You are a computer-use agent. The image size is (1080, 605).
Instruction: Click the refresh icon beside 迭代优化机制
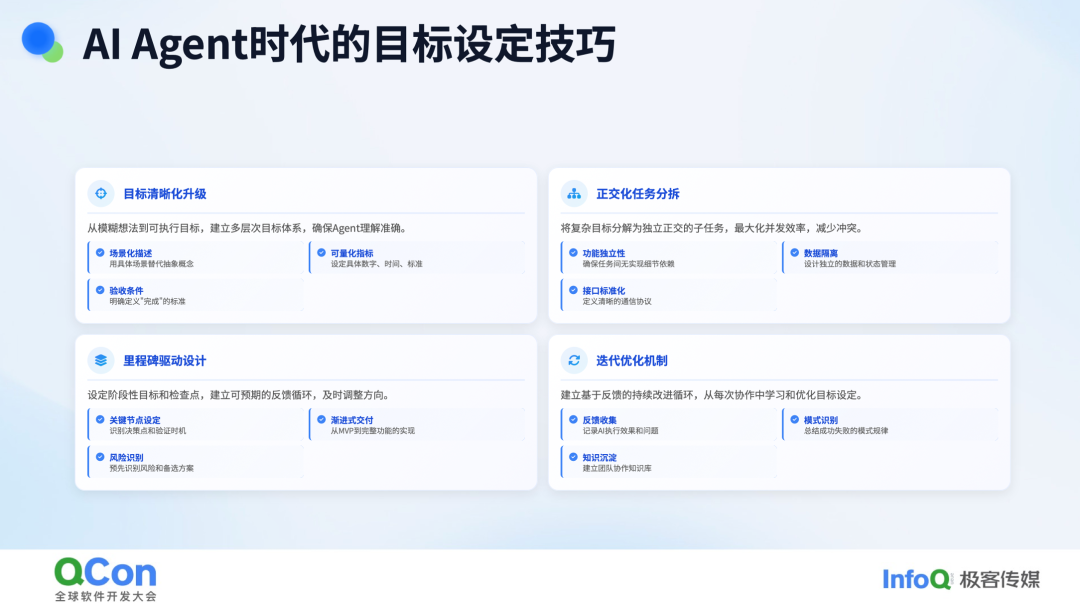(574, 360)
